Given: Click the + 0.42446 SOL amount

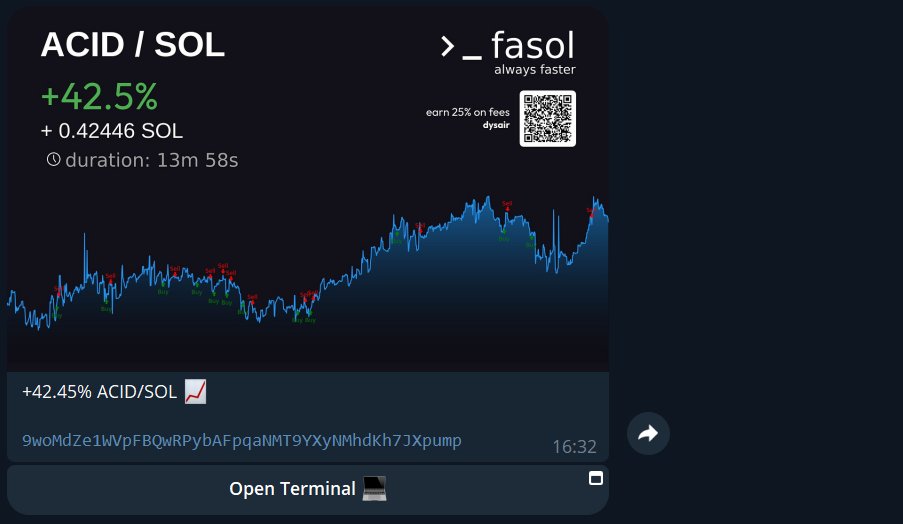Looking at the screenshot, I should click(112, 131).
